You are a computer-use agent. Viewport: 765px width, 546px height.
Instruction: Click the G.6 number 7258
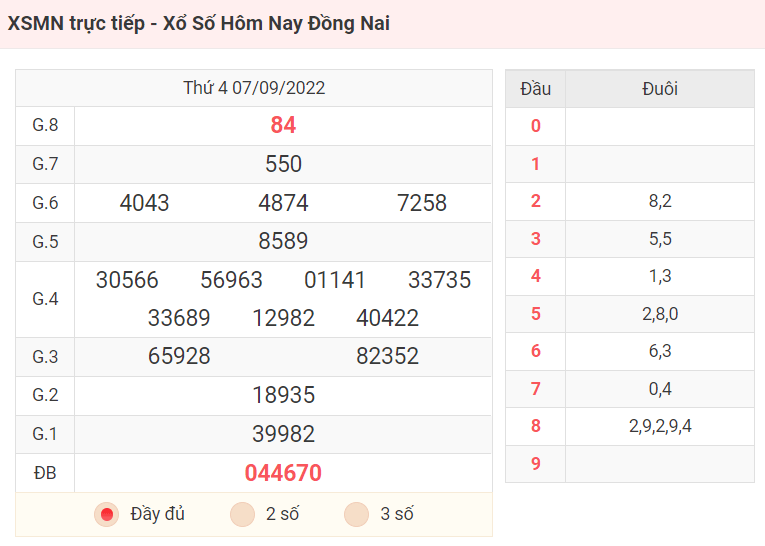coord(422,203)
